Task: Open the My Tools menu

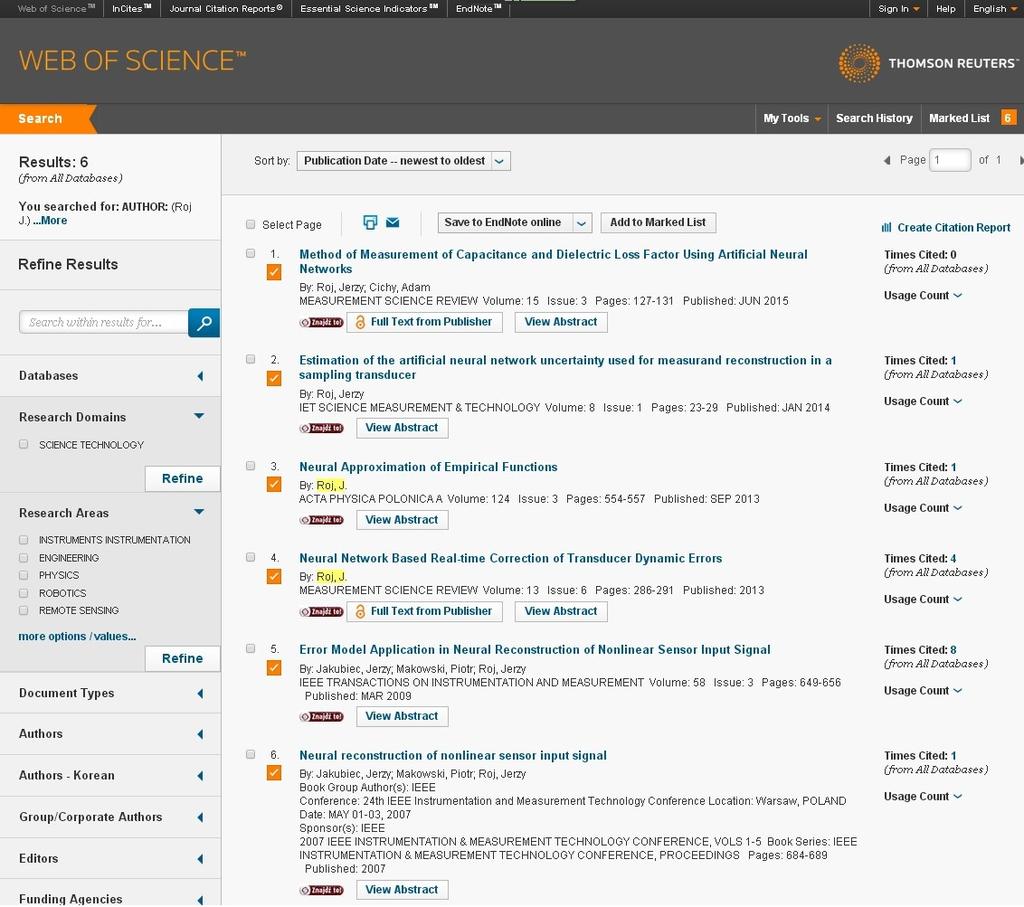Action: (x=792, y=118)
